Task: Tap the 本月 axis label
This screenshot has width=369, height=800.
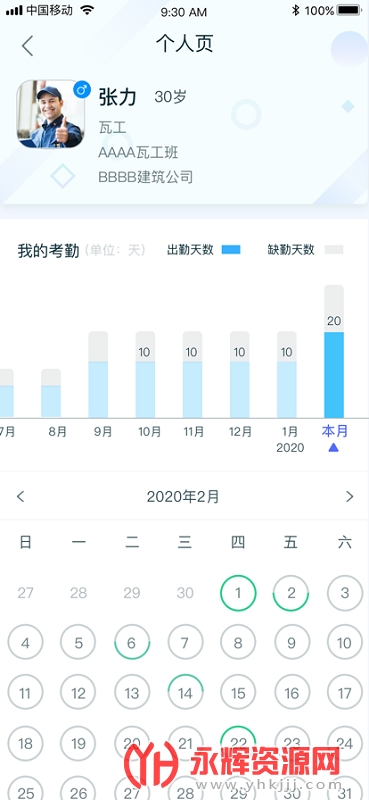Action: pos(335,431)
